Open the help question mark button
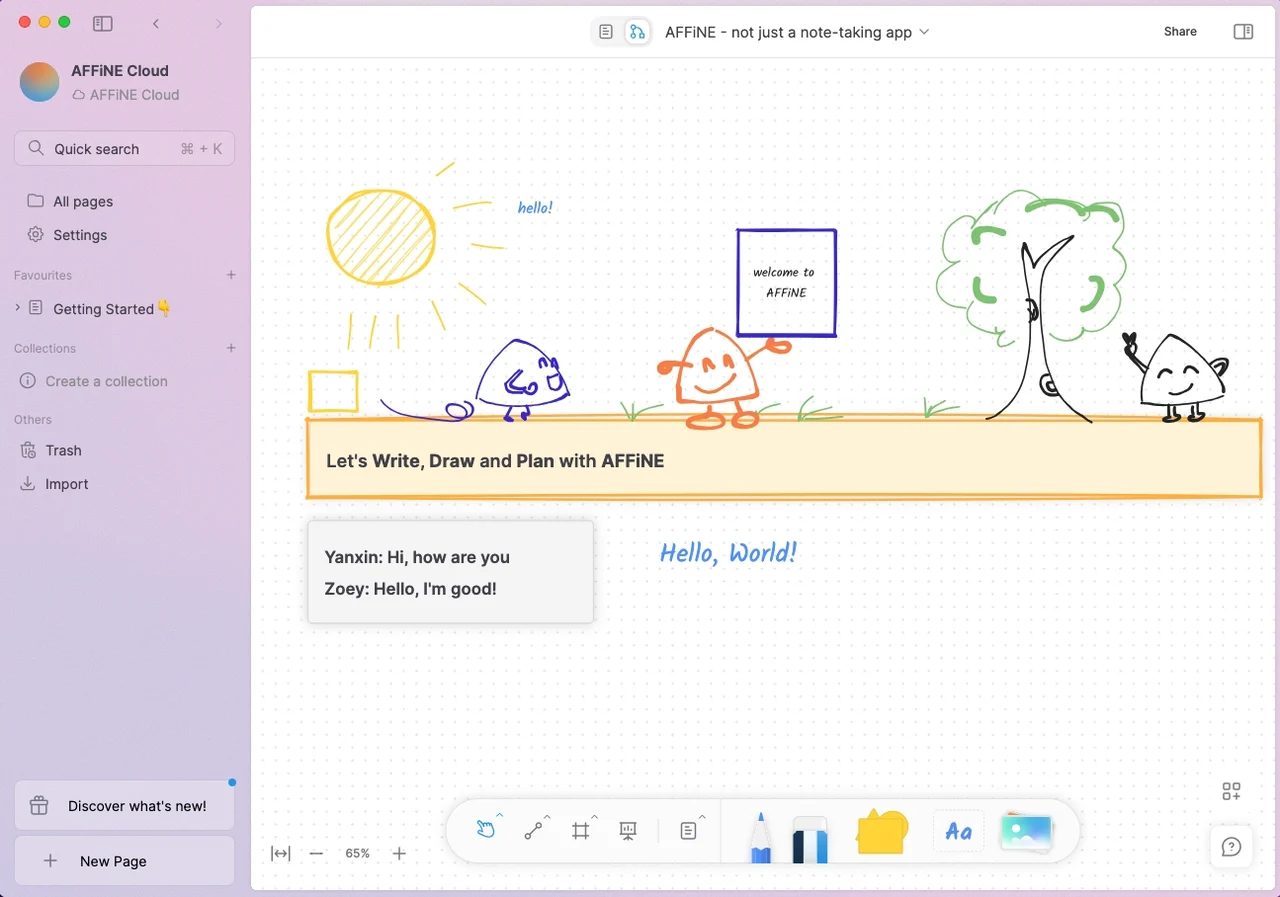Screen dimensions: 1280x897 coord(1232,847)
